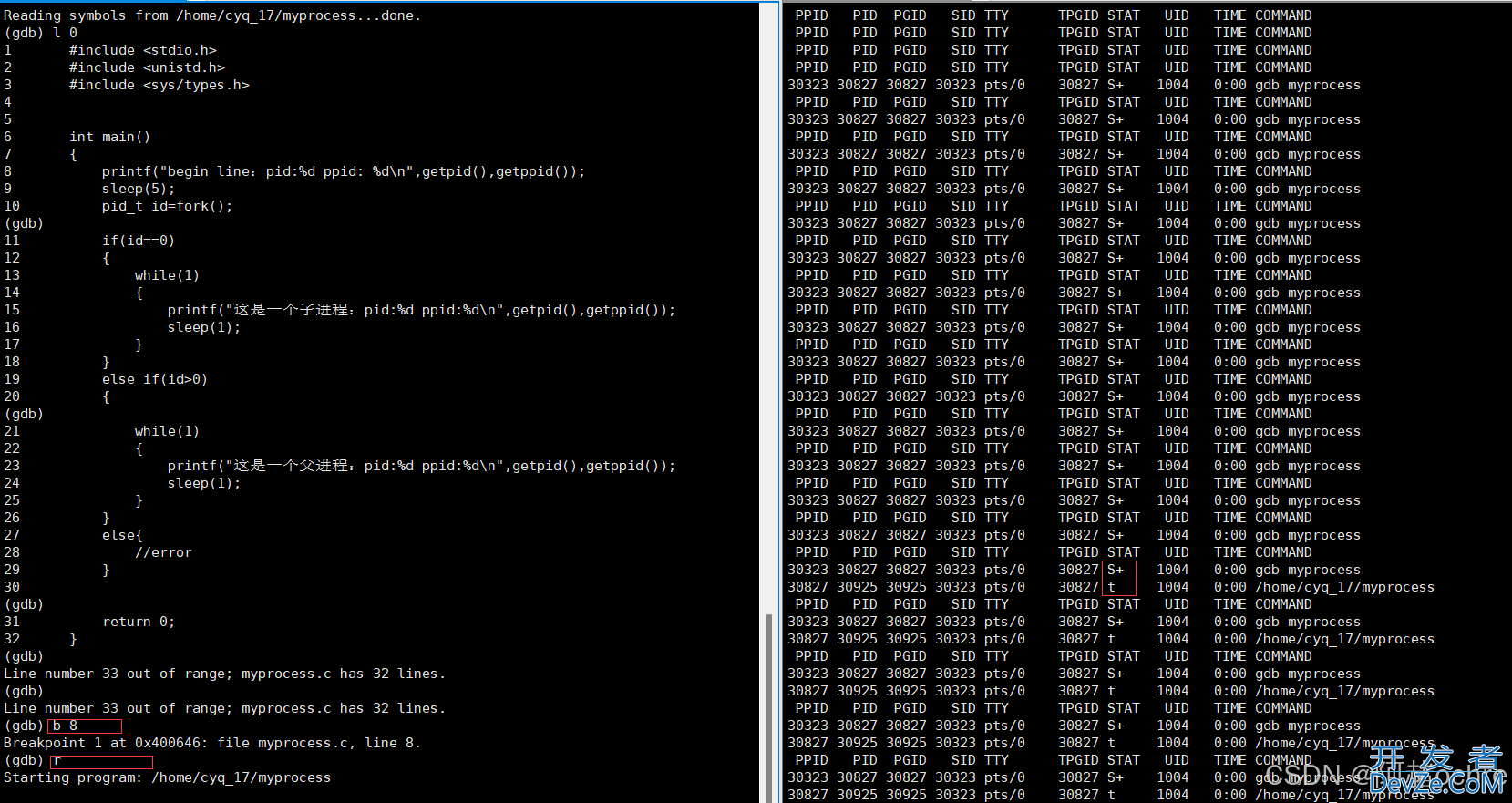Click the "return 0;" statement
Viewport: 1512px width, 803px height.
tap(138, 622)
